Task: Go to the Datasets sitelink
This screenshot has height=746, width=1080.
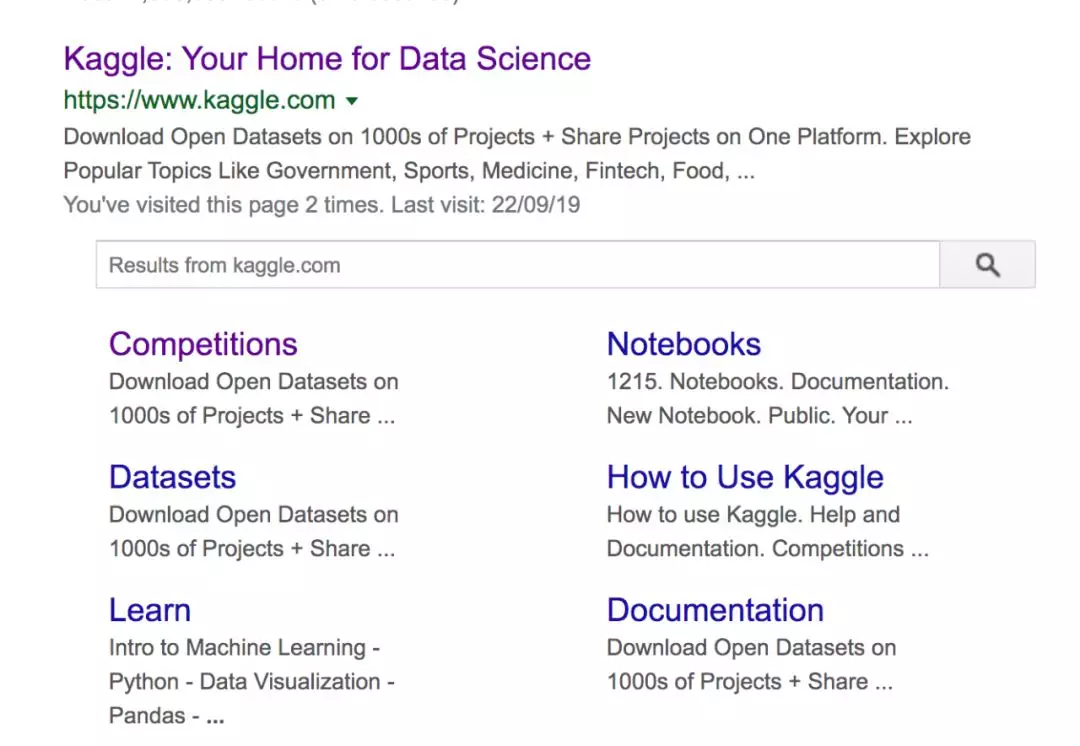Action: click(172, 477)
